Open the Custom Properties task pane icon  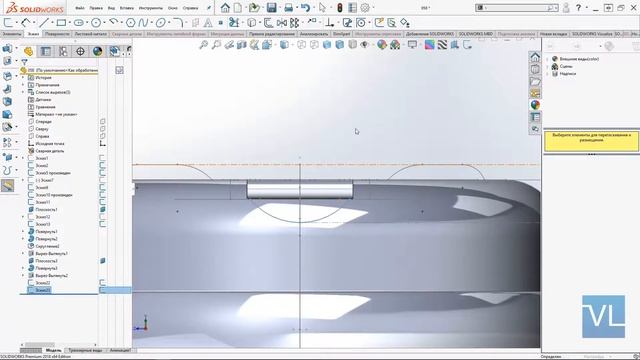click(x=535, y=117)
